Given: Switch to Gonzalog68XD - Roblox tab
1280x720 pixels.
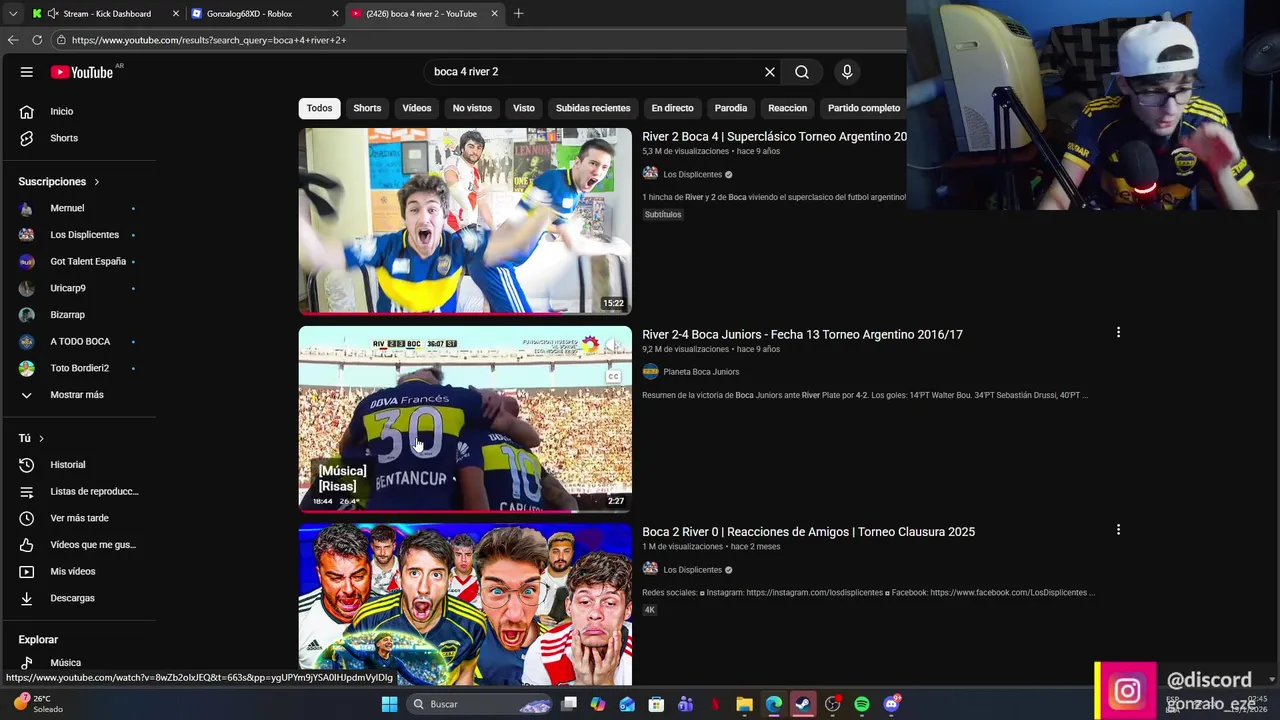Looking at the screenshot, I should coord(263,13).
